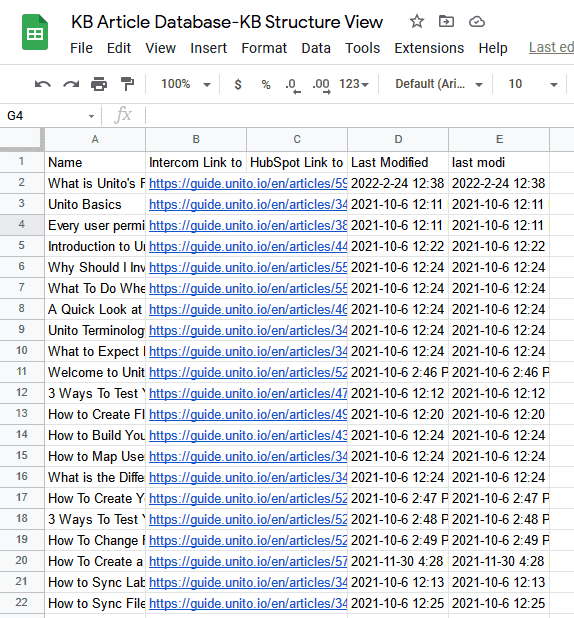Open the article link in row 20

click(248, 561)
